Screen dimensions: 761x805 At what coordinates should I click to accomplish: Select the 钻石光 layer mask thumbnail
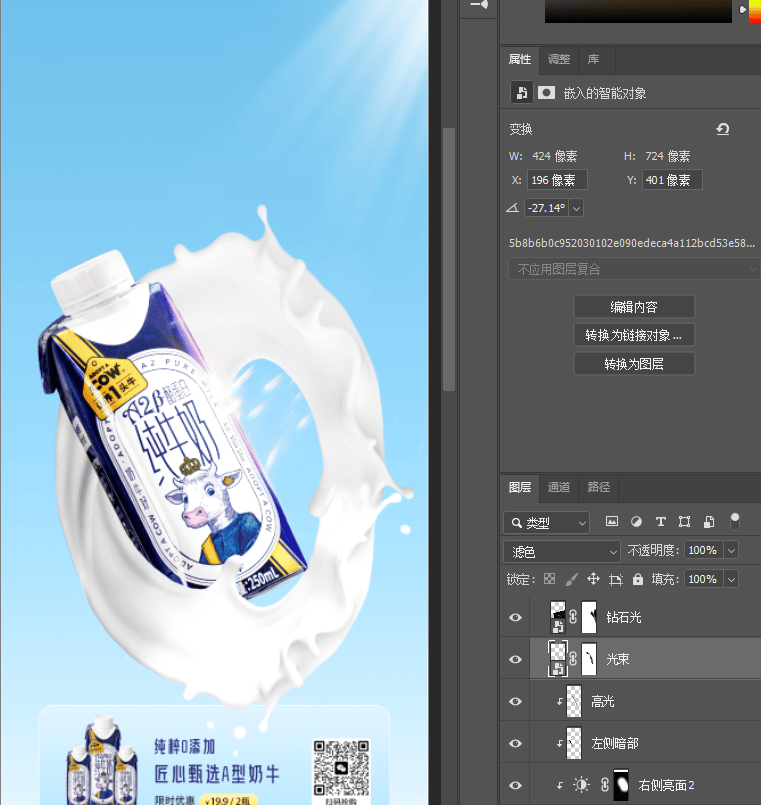589,617
